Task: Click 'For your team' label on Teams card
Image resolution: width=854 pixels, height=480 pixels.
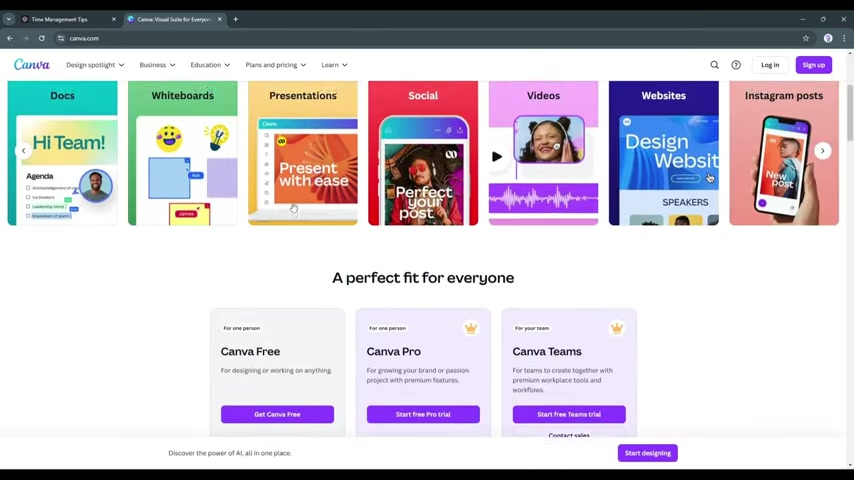Action: 532,328
